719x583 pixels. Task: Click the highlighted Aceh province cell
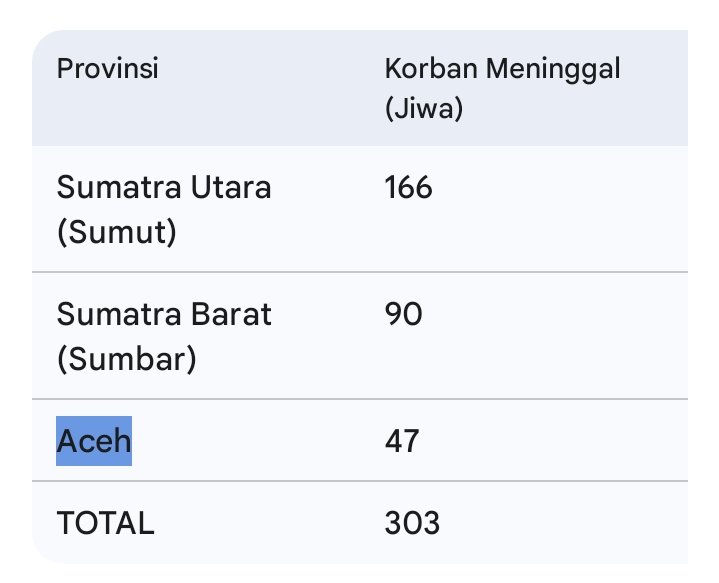[94, 441]
